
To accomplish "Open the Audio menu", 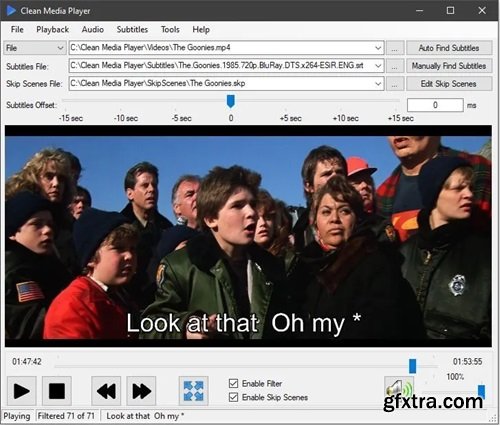I will (x=93, y=30).
